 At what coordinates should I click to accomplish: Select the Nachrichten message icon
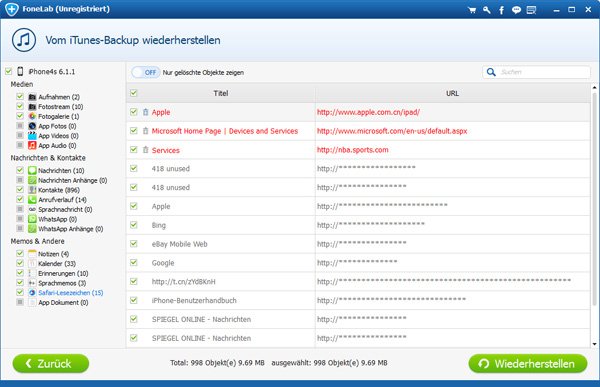tap(32, 170)
